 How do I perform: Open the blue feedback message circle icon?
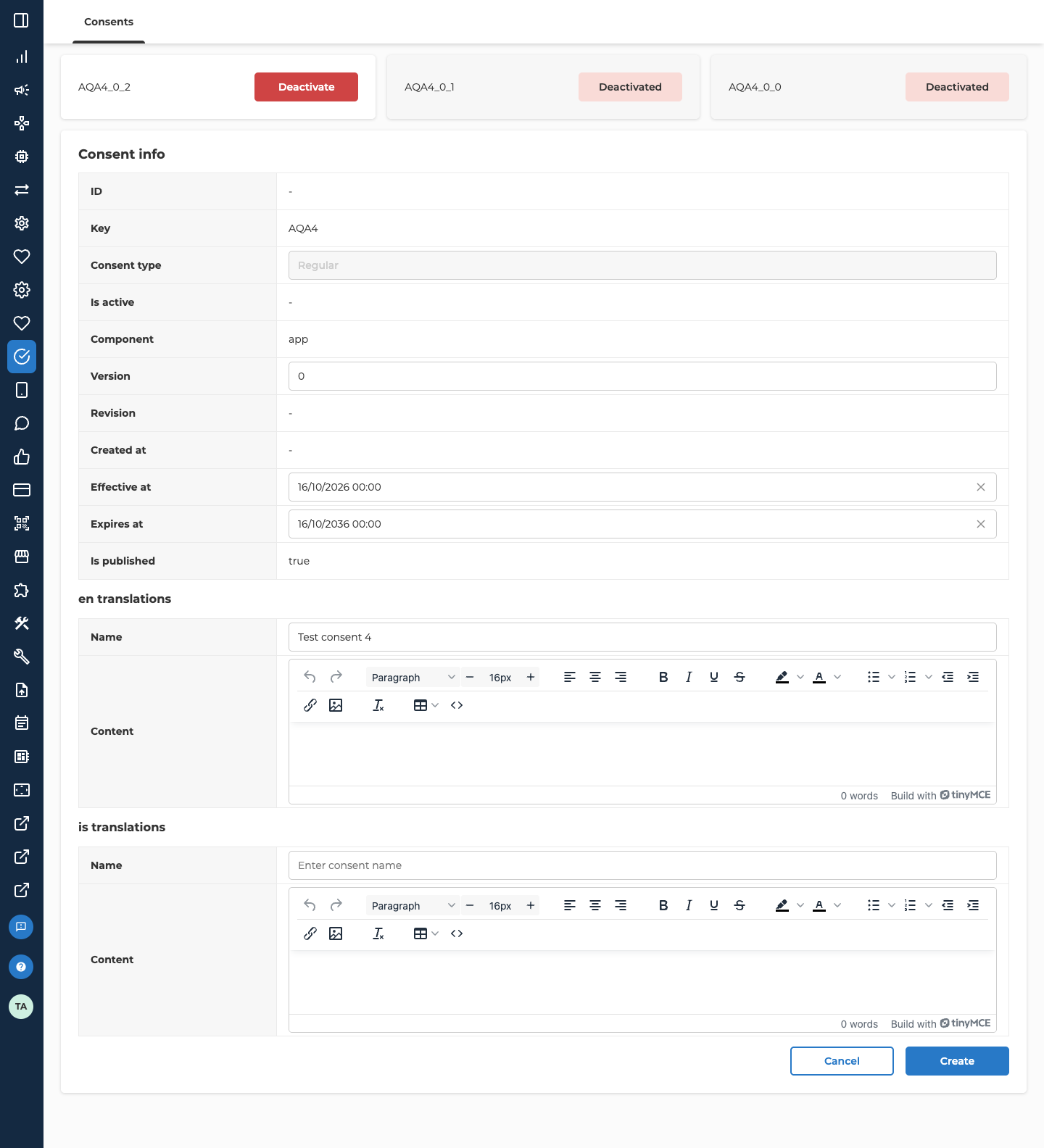point(21,927)
